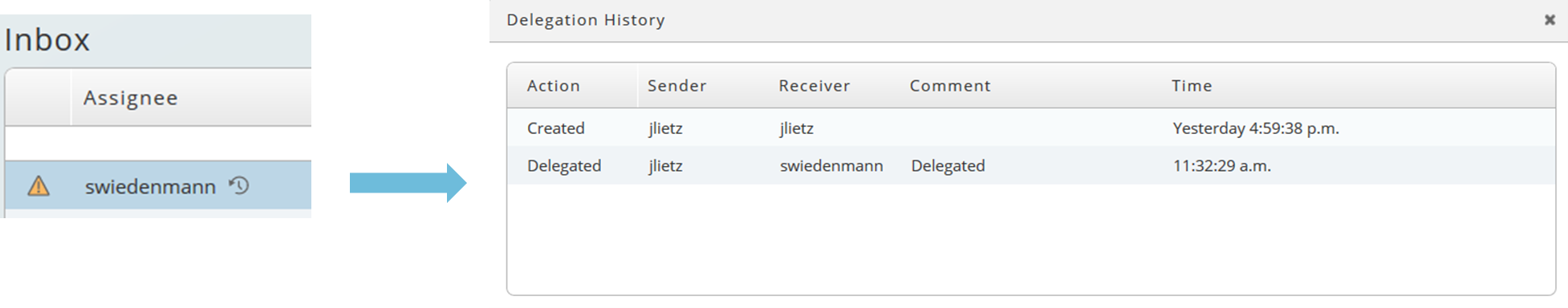The image size is (1568, 308).
Task: Click sender jlietz in Created row
Action: 665,128
